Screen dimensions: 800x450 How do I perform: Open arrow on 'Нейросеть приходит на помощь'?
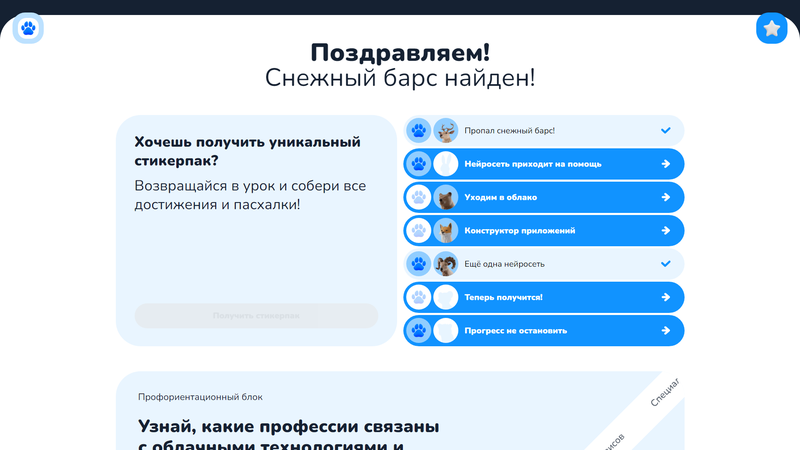tap(666, 164)
